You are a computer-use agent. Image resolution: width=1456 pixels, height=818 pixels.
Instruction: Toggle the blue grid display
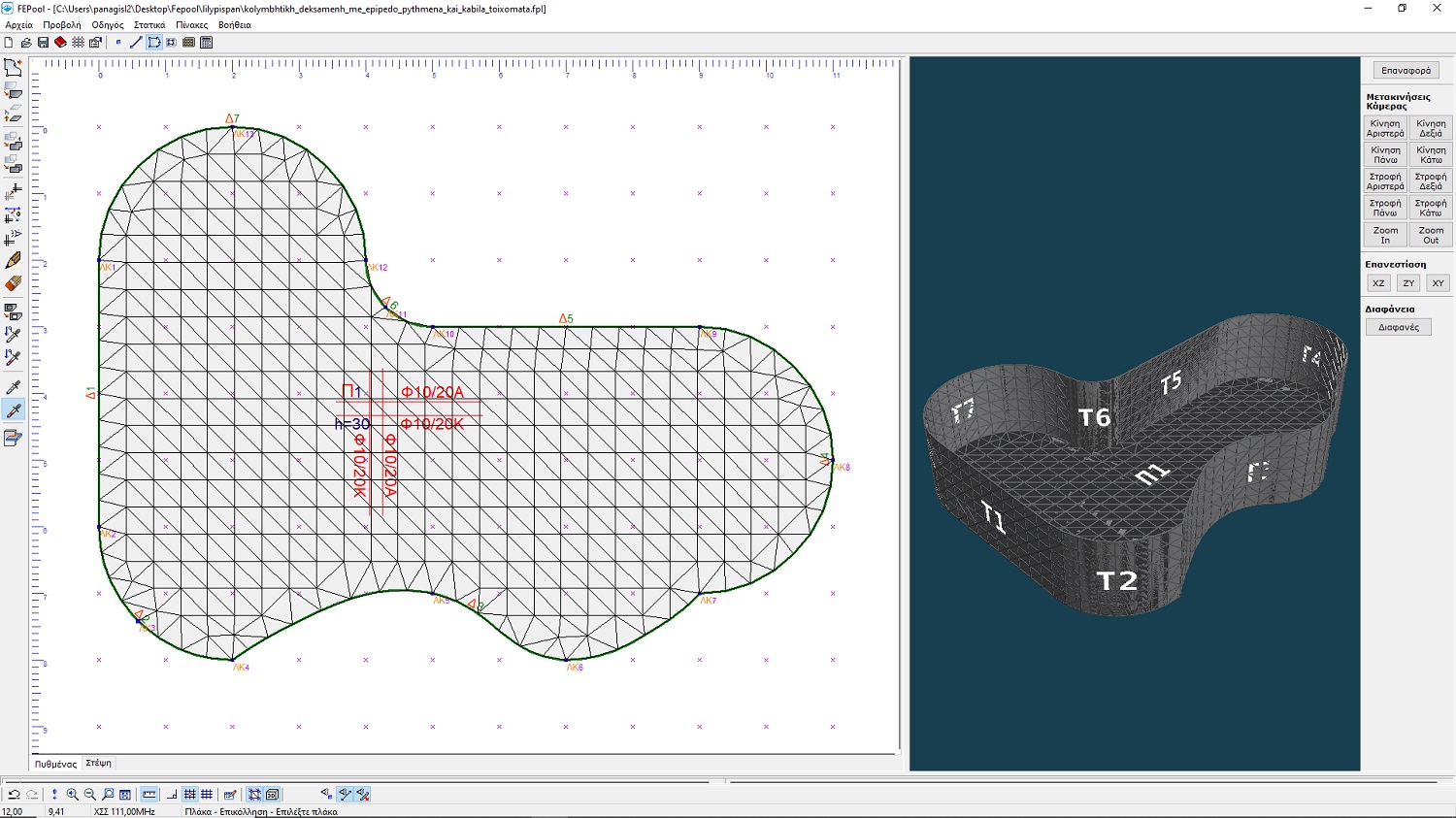pyautogui.click(x=207, y=795)
